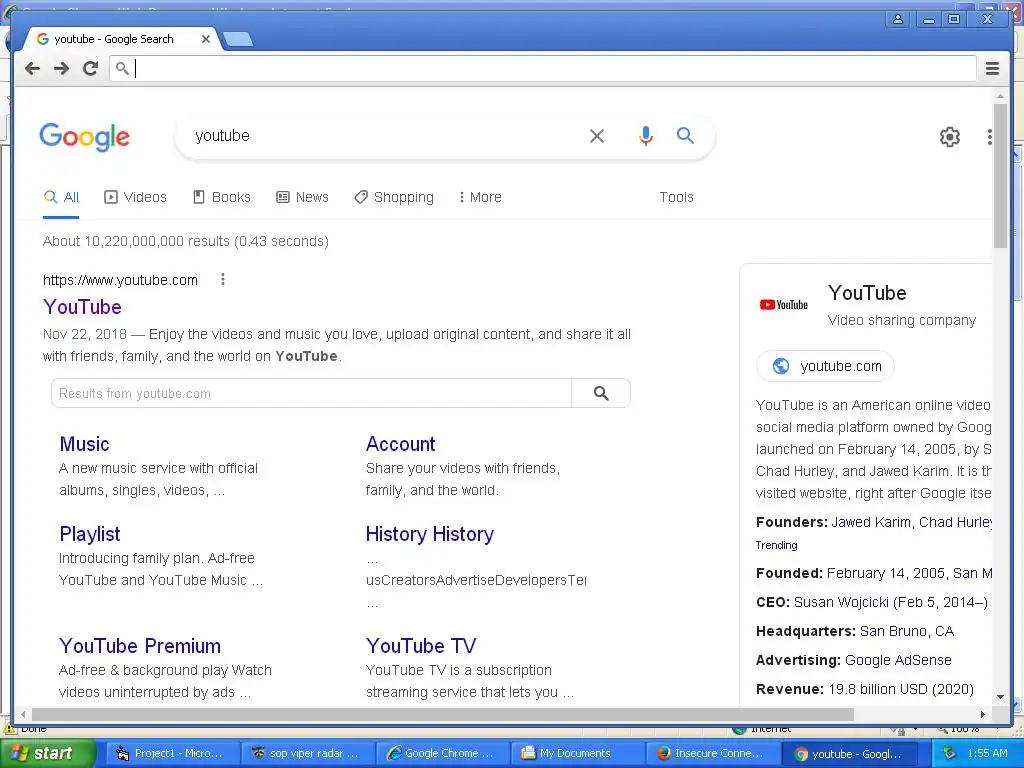Click the Google logo

(84, 136)
